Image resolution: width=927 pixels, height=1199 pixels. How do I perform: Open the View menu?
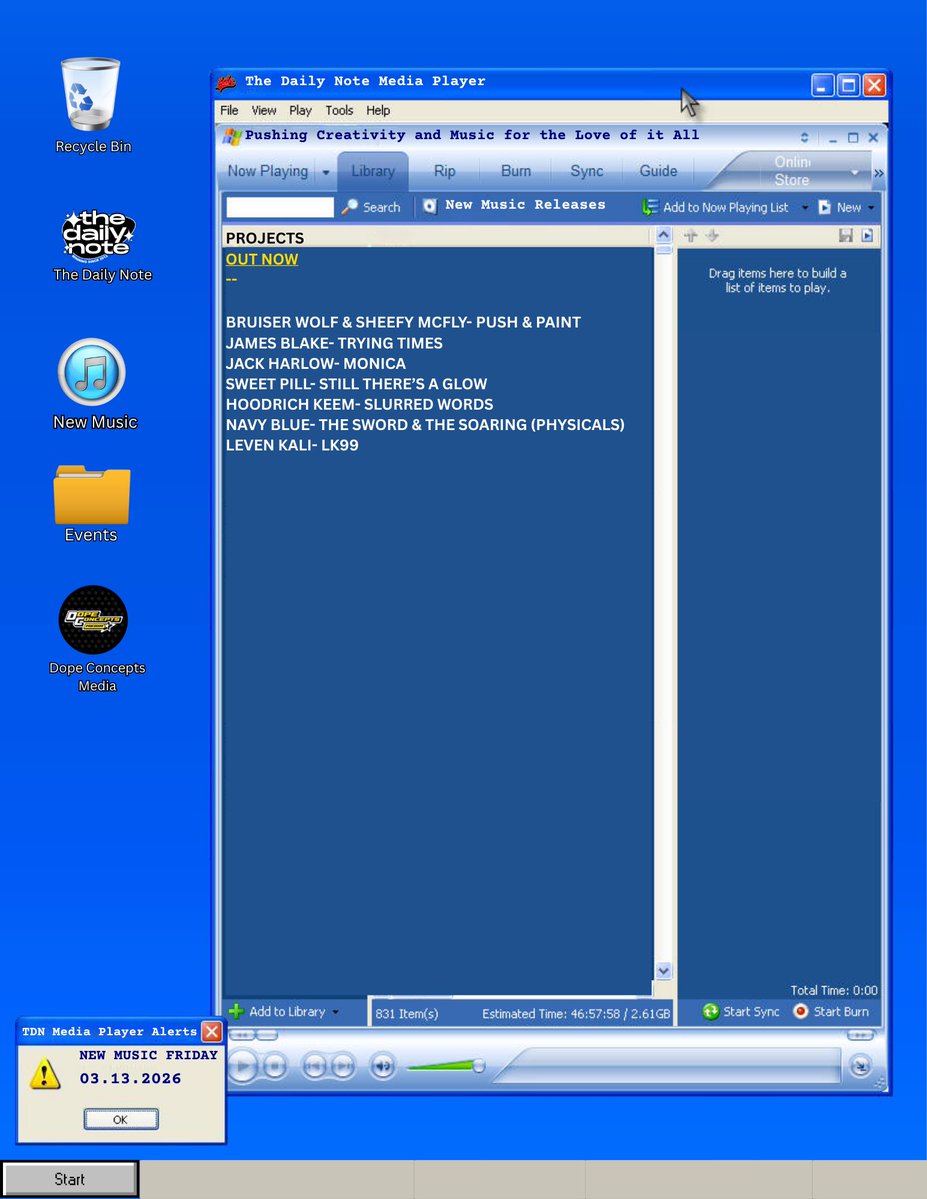click(x=264, y=111)
